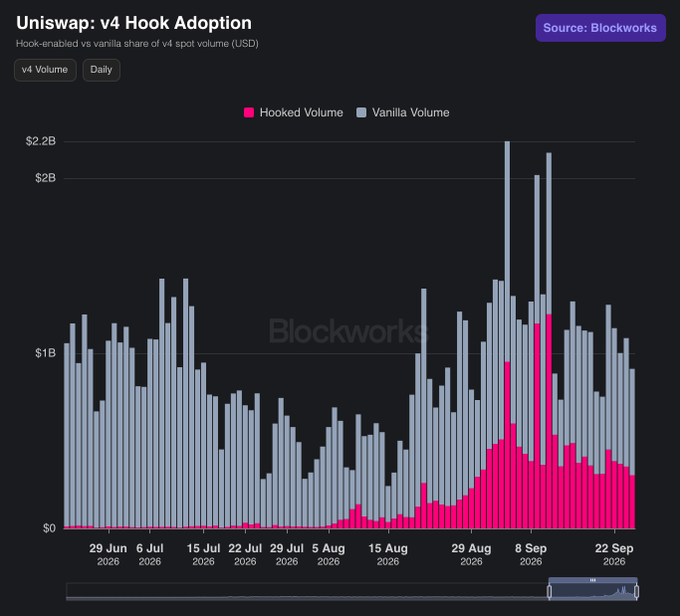Click the $1B y-axis label

46,353
